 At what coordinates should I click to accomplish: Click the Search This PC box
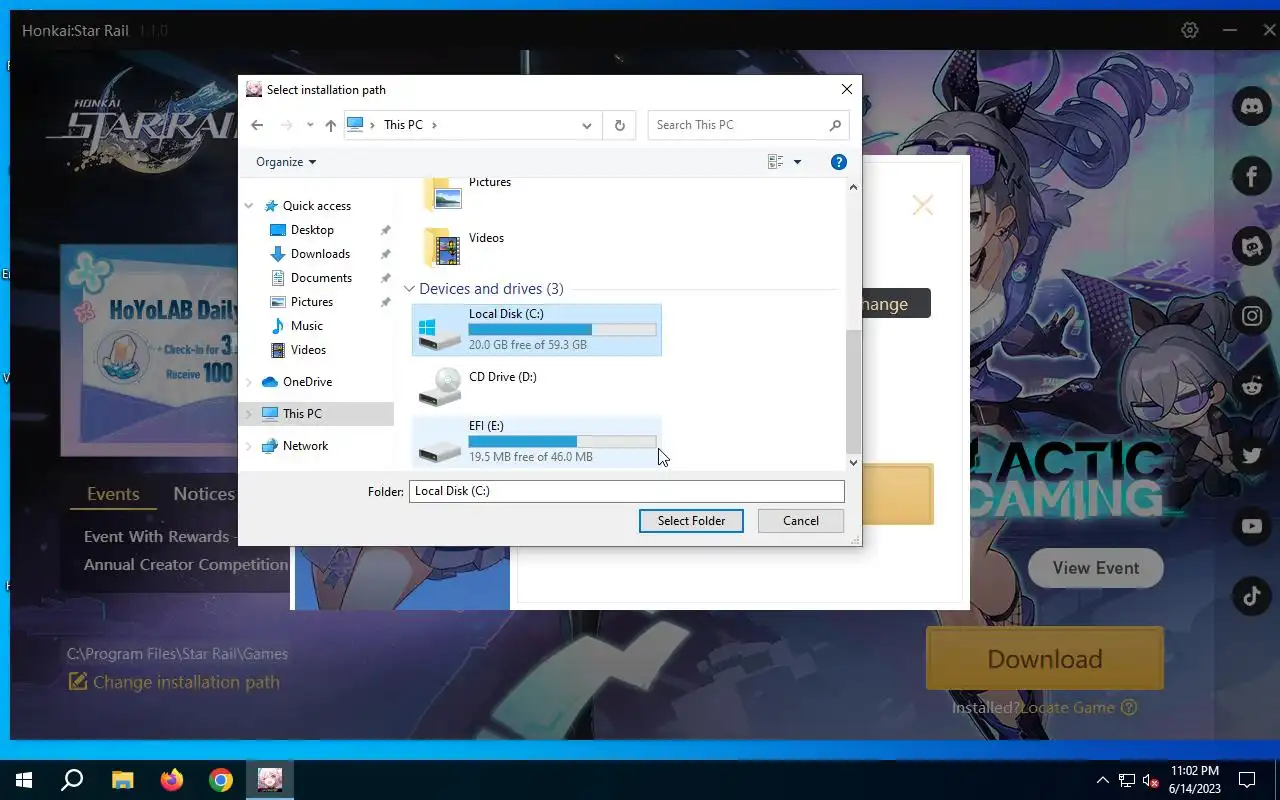point(748,125)
